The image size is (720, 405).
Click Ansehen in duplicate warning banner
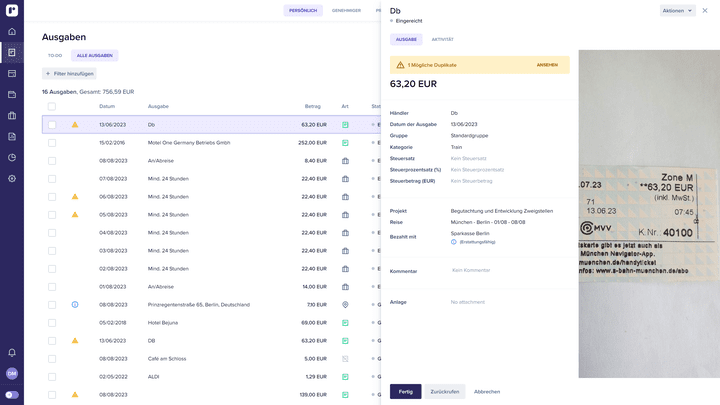pyautogui.click(x=547, y=65)
